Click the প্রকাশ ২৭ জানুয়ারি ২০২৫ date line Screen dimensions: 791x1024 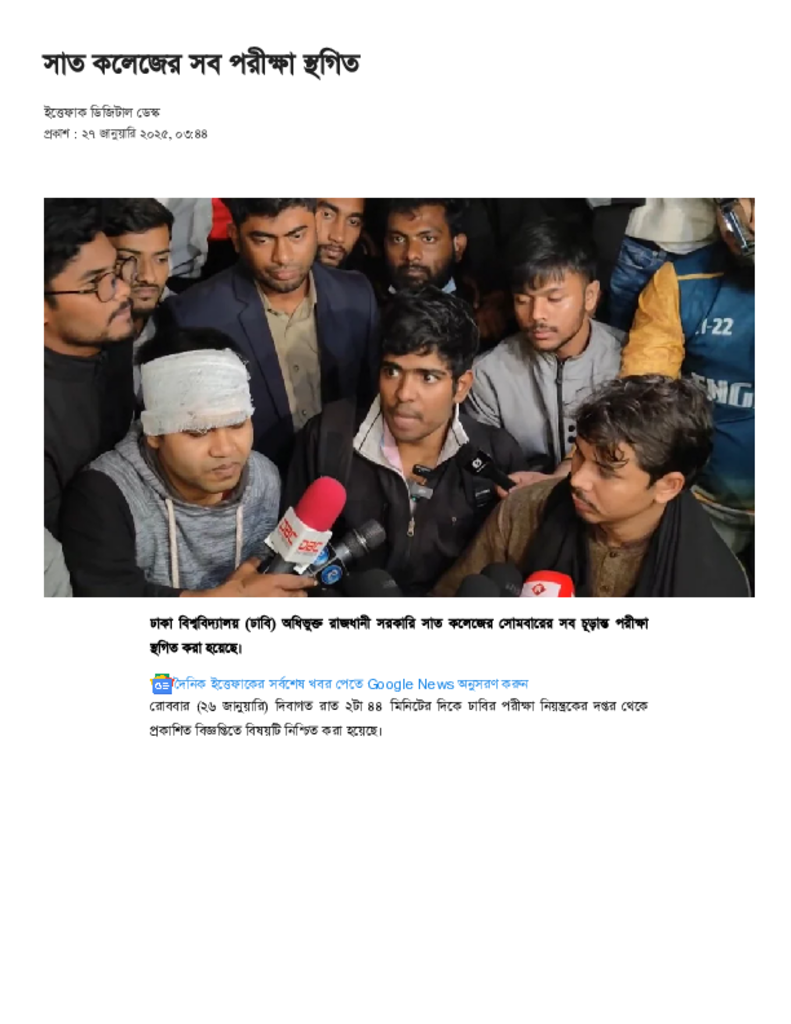pos(125,134)
